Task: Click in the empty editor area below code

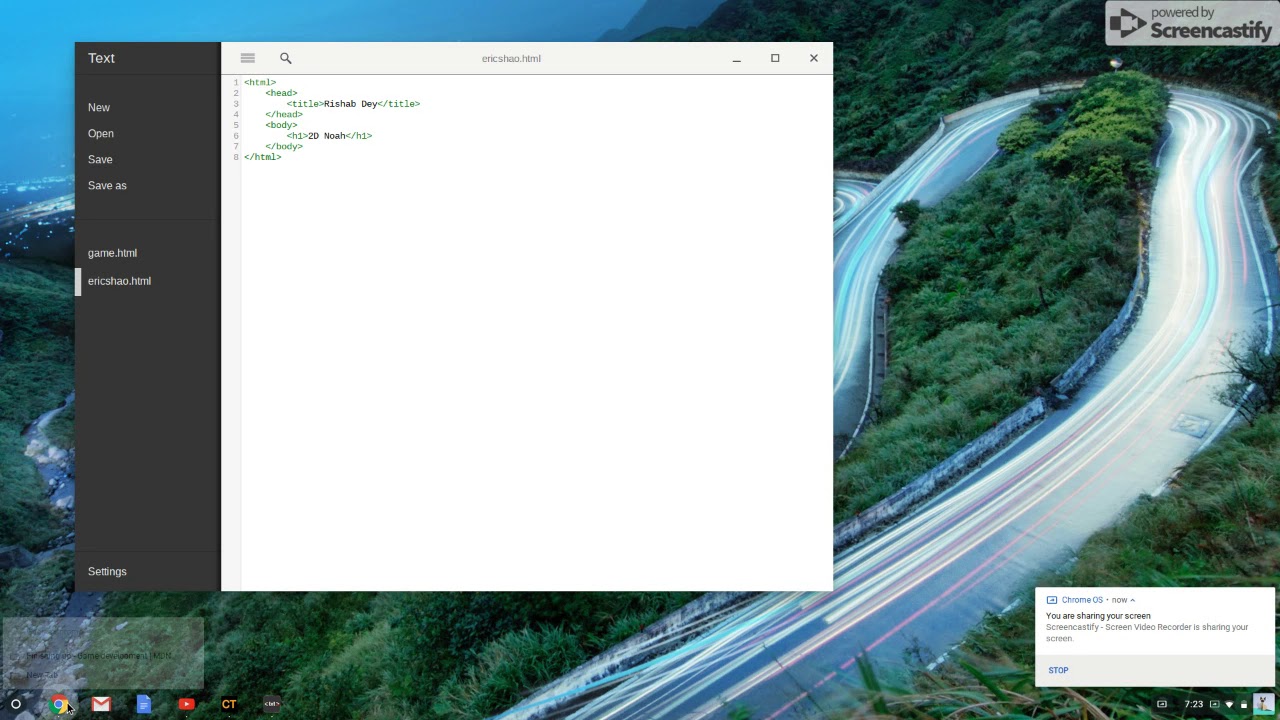Action: [535, 375]
